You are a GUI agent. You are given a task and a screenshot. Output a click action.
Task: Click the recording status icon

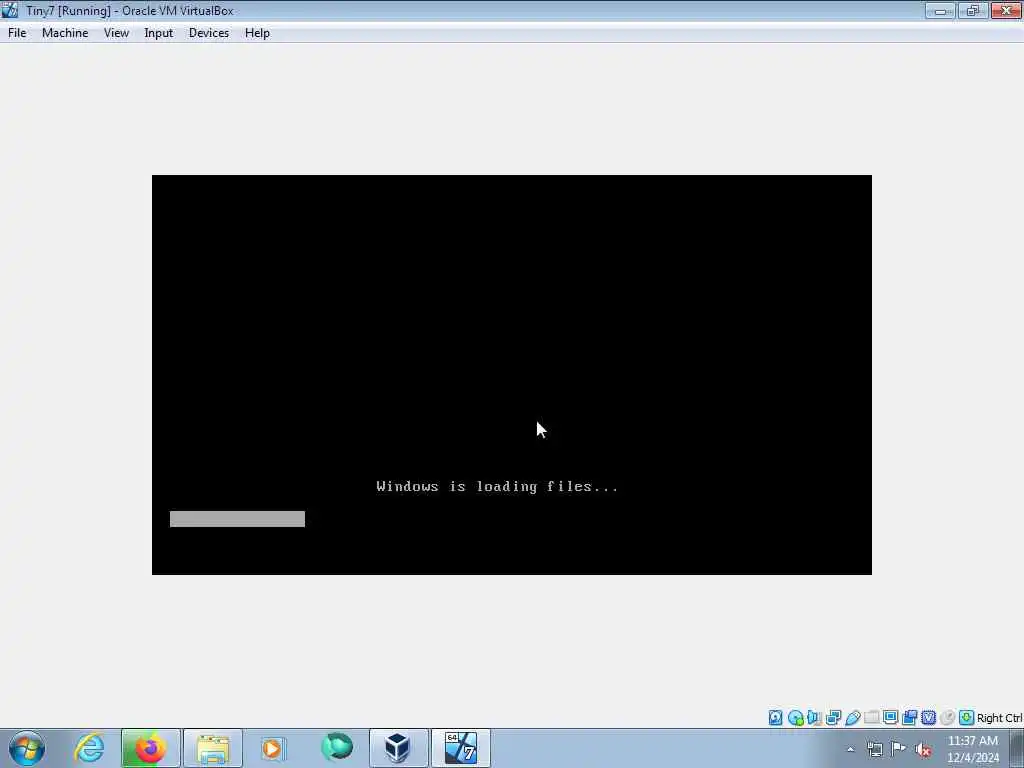[x=910, y=718]
